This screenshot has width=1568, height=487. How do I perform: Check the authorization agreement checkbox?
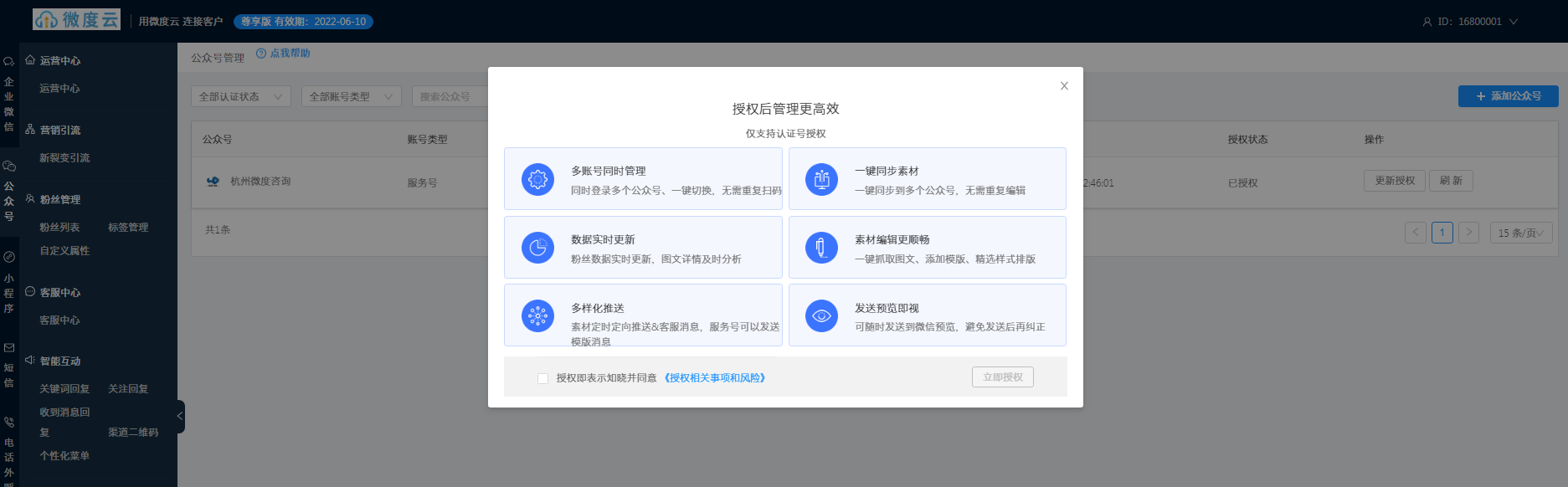542,378
